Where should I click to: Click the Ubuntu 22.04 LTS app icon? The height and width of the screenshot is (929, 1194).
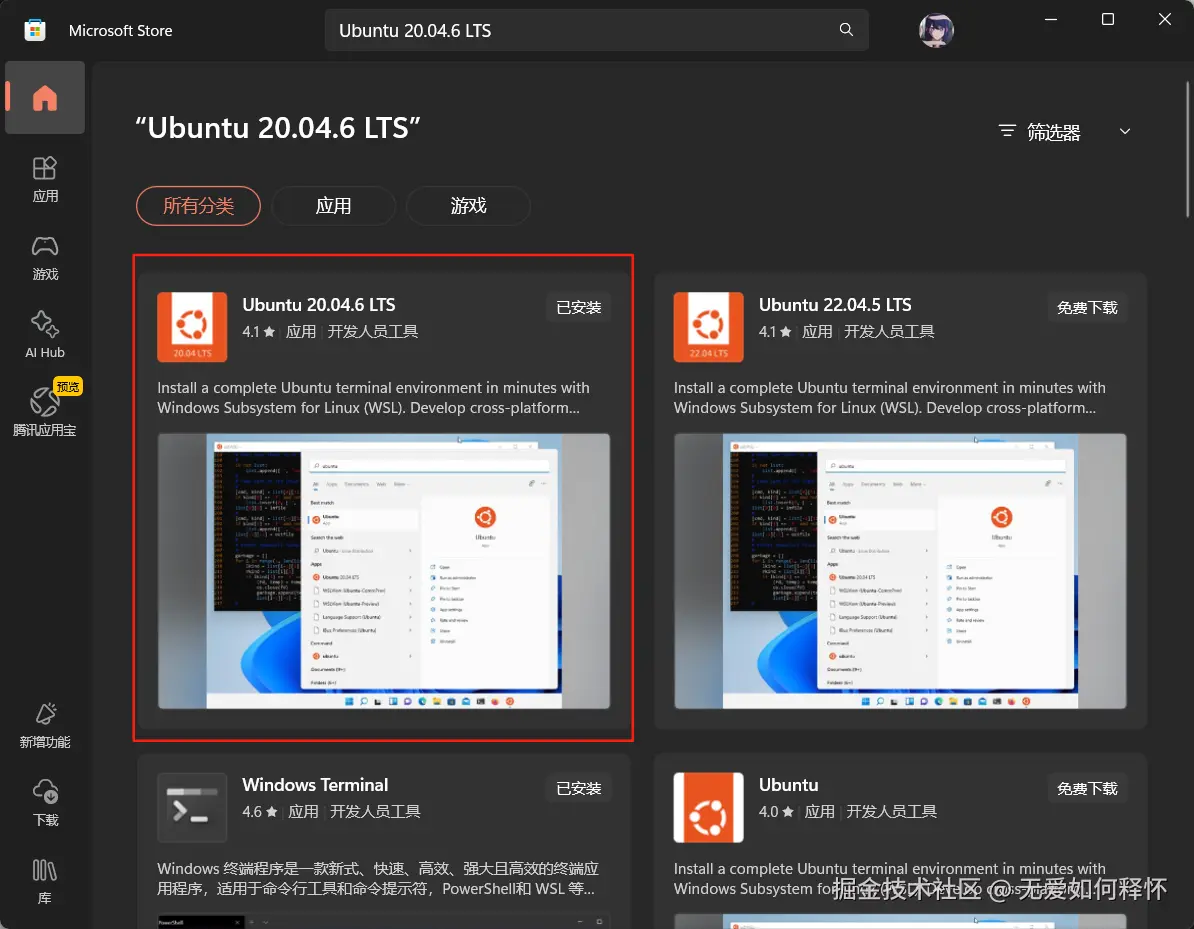(x=708, y=327)
